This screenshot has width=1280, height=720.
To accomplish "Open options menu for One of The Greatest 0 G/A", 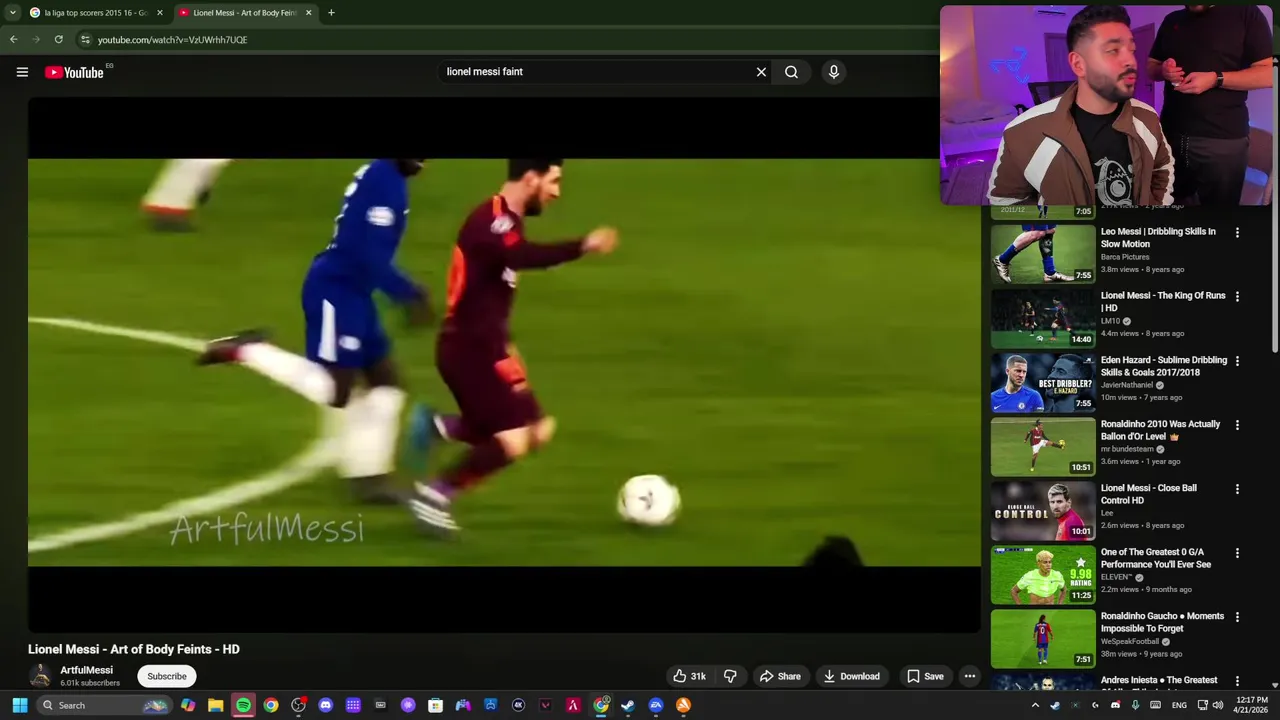I will pyautogui.click(x=1237, y=553).
